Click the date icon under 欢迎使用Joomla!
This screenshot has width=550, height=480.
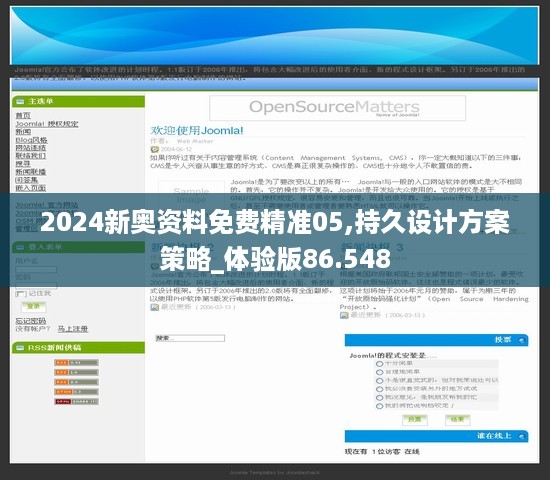pos(155,149)
